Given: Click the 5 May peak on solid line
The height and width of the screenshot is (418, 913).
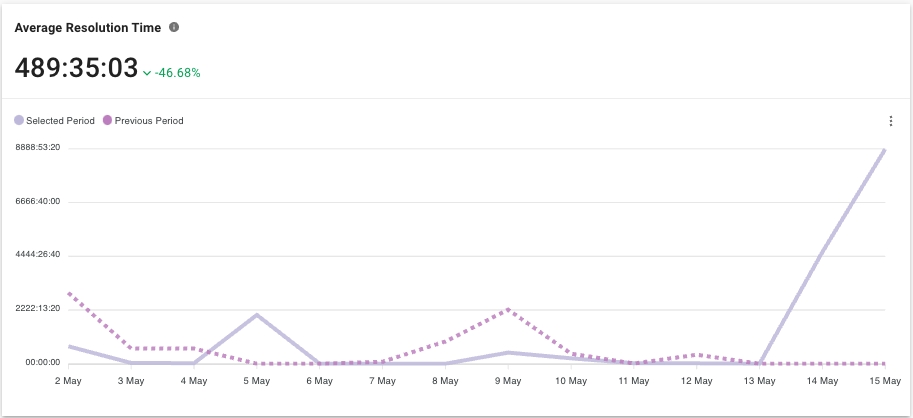Looking at the screenshot, I should pyautogui.click(x=257, y=315).
